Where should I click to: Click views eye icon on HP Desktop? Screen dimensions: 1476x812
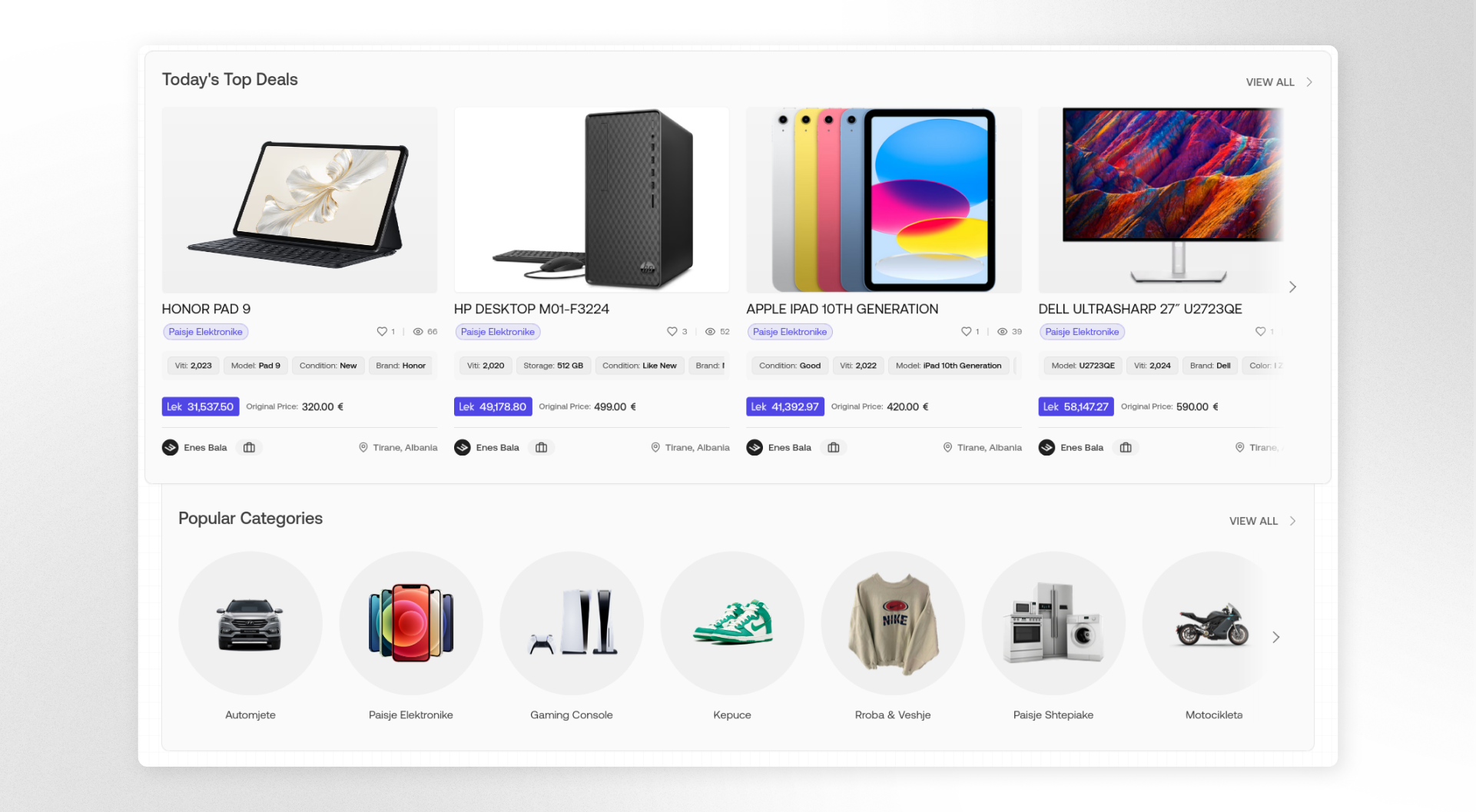tap(711, 332)
